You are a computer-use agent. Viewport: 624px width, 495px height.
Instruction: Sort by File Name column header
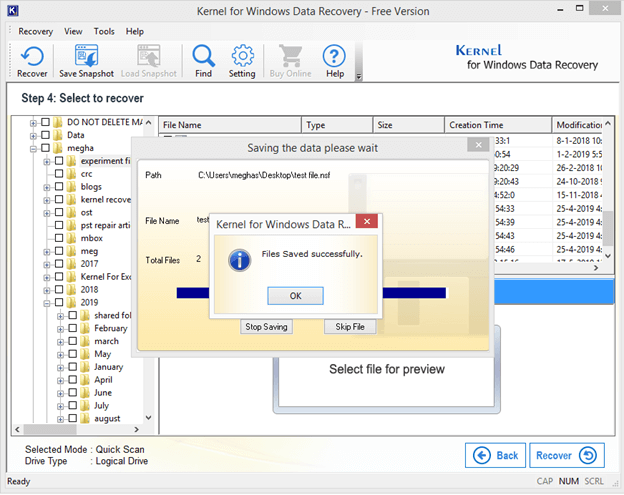(x=230, y=125)
